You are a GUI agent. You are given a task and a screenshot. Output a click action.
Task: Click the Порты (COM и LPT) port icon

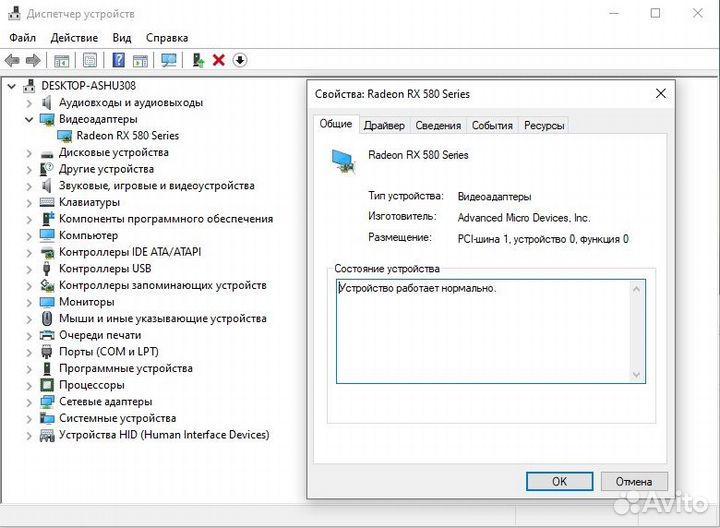point(47,352)
